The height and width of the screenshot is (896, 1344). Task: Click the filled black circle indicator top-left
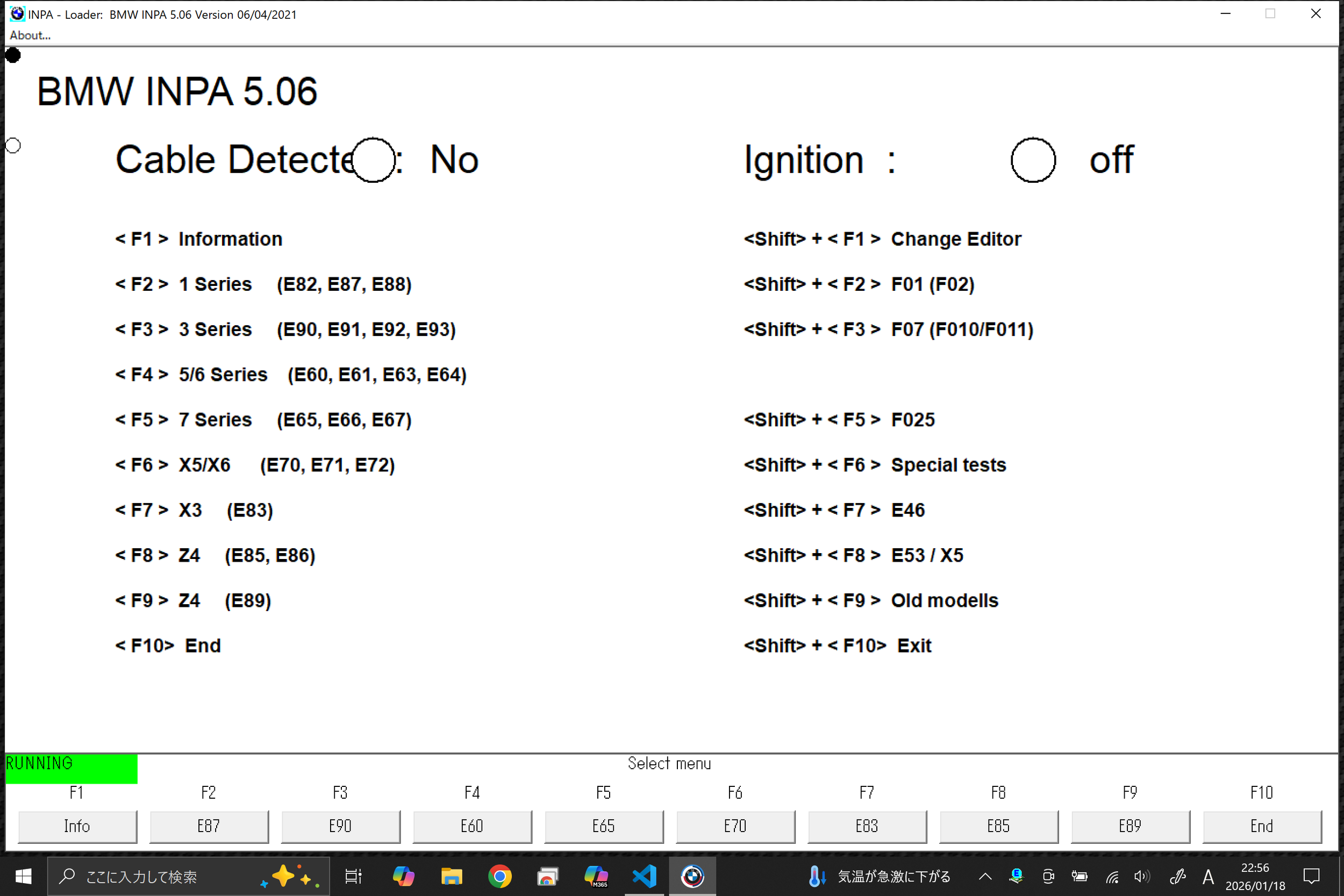pos(12,55)
